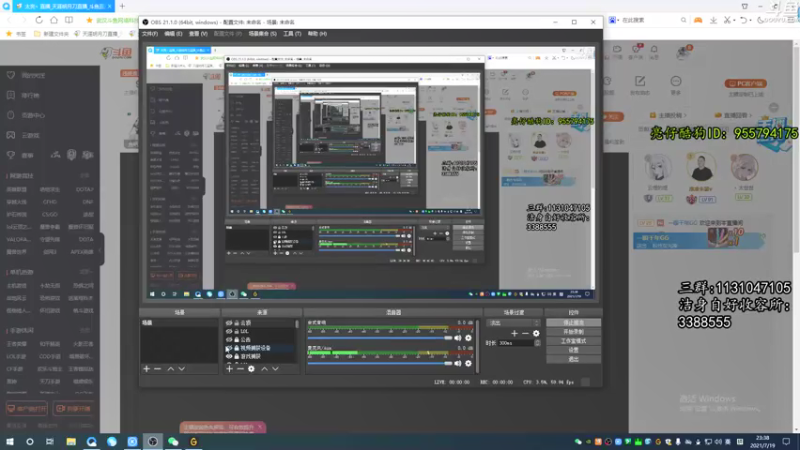This screenshot has width=800, height=450.
Task: Expand the 主播投稿 link arrow on webpage
Action: tap(685, 115)
